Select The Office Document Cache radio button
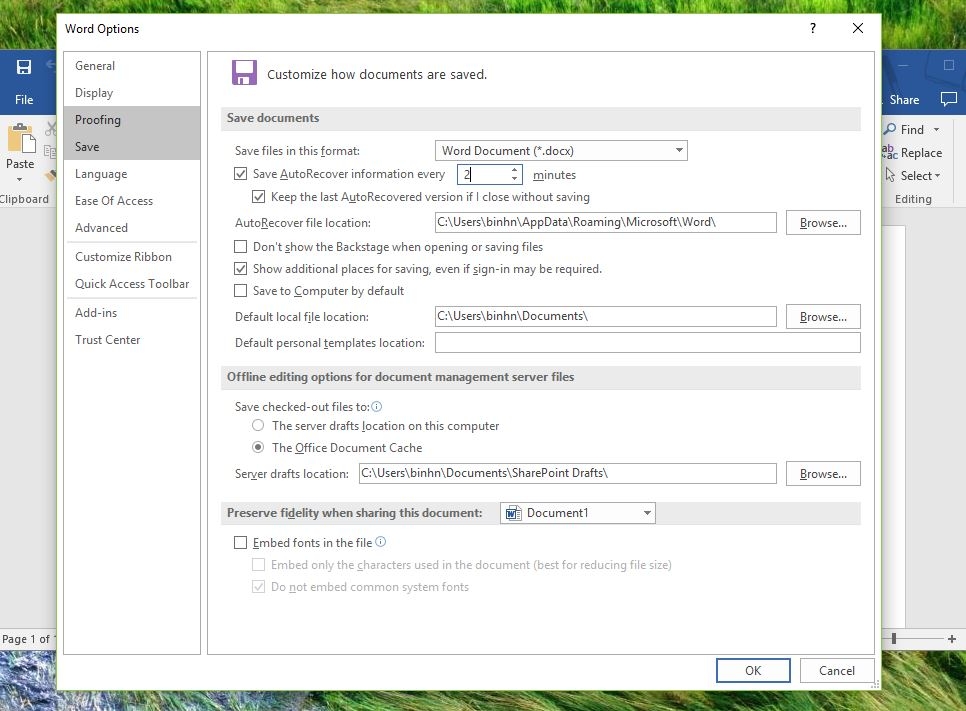This screenshot has width=966, height=711. (x=258, y=447)
